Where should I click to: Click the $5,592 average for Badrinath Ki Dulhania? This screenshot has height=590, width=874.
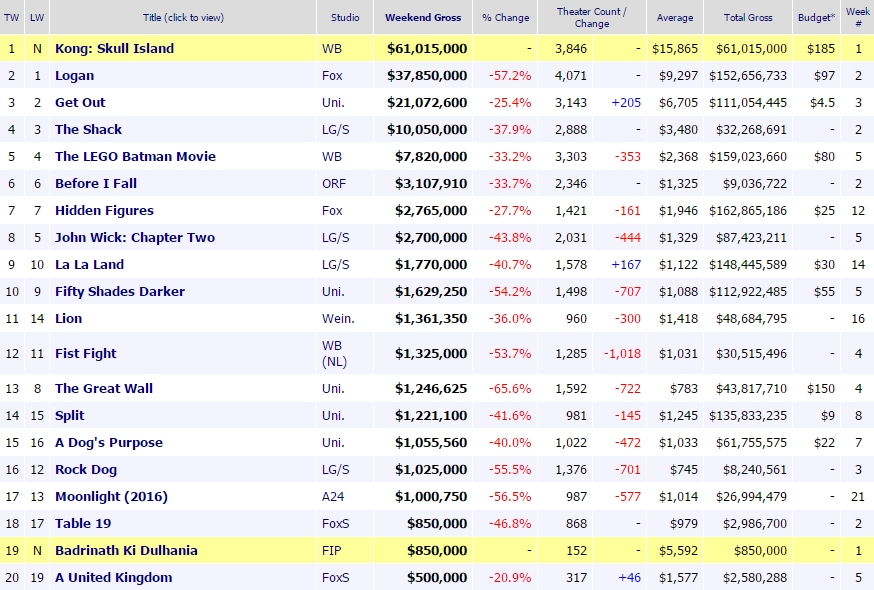(x=678, y=550)
